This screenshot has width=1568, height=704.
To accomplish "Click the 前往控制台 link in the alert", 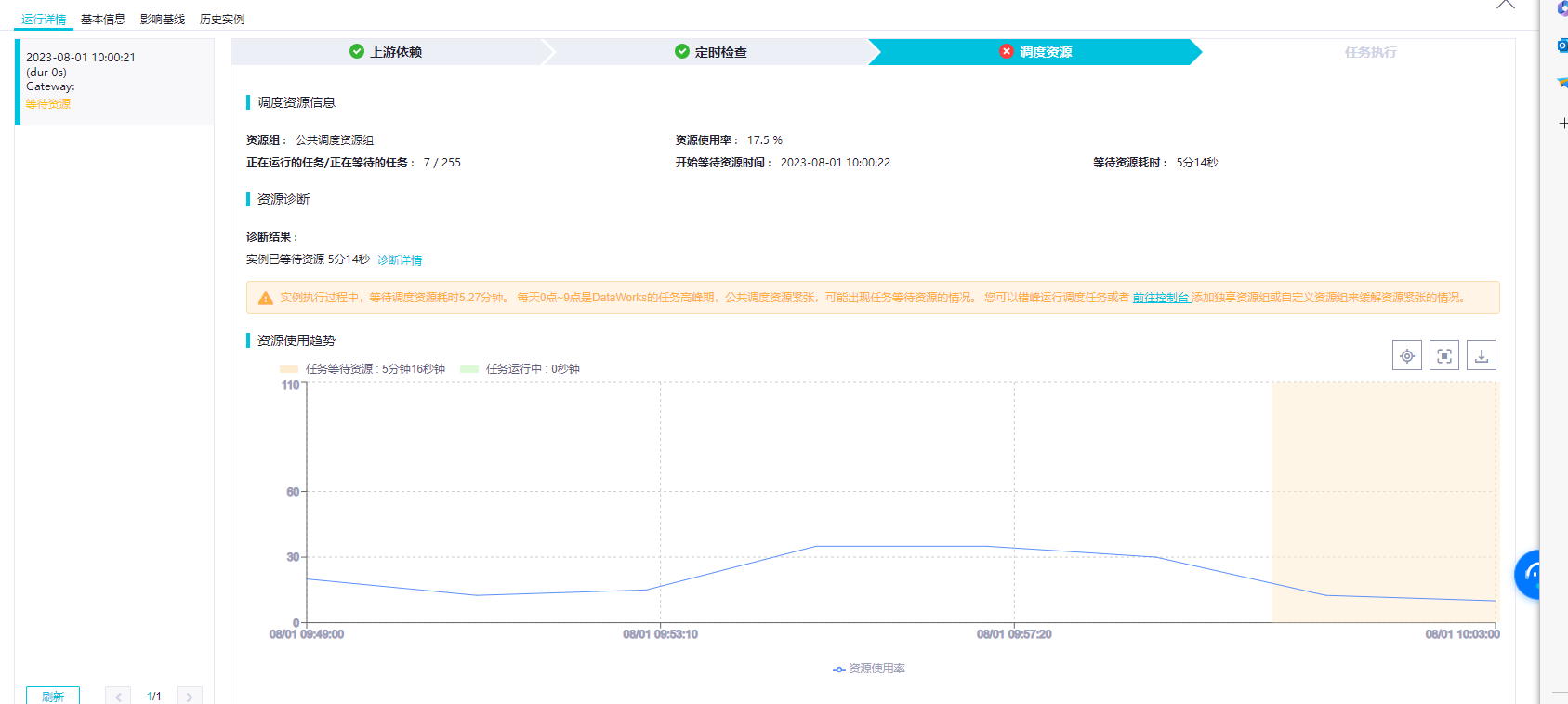I will point(1161,298).
